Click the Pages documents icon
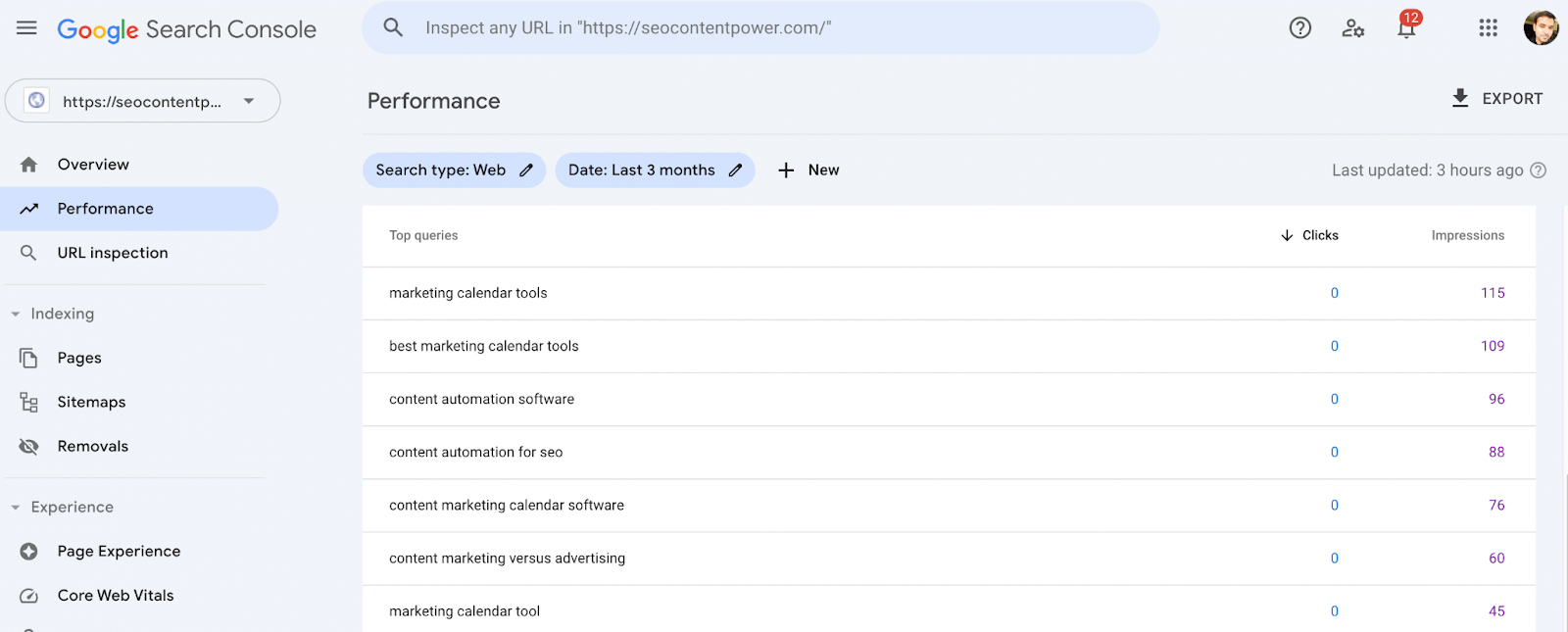This screenshot has width=1568, height=632. coord(29,359)
